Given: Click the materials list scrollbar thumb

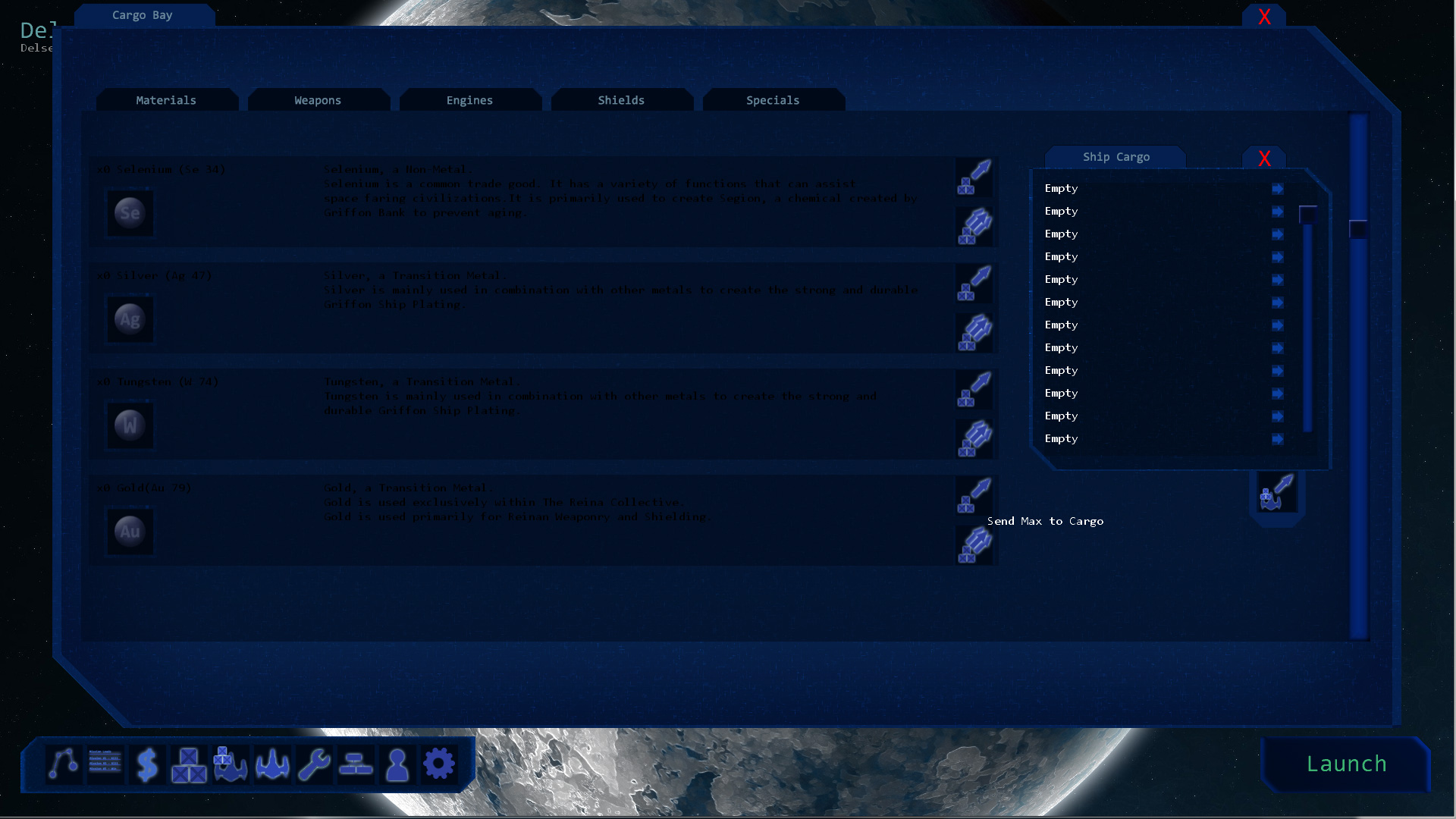Looking at the screenshot, I should (1358, 229).
